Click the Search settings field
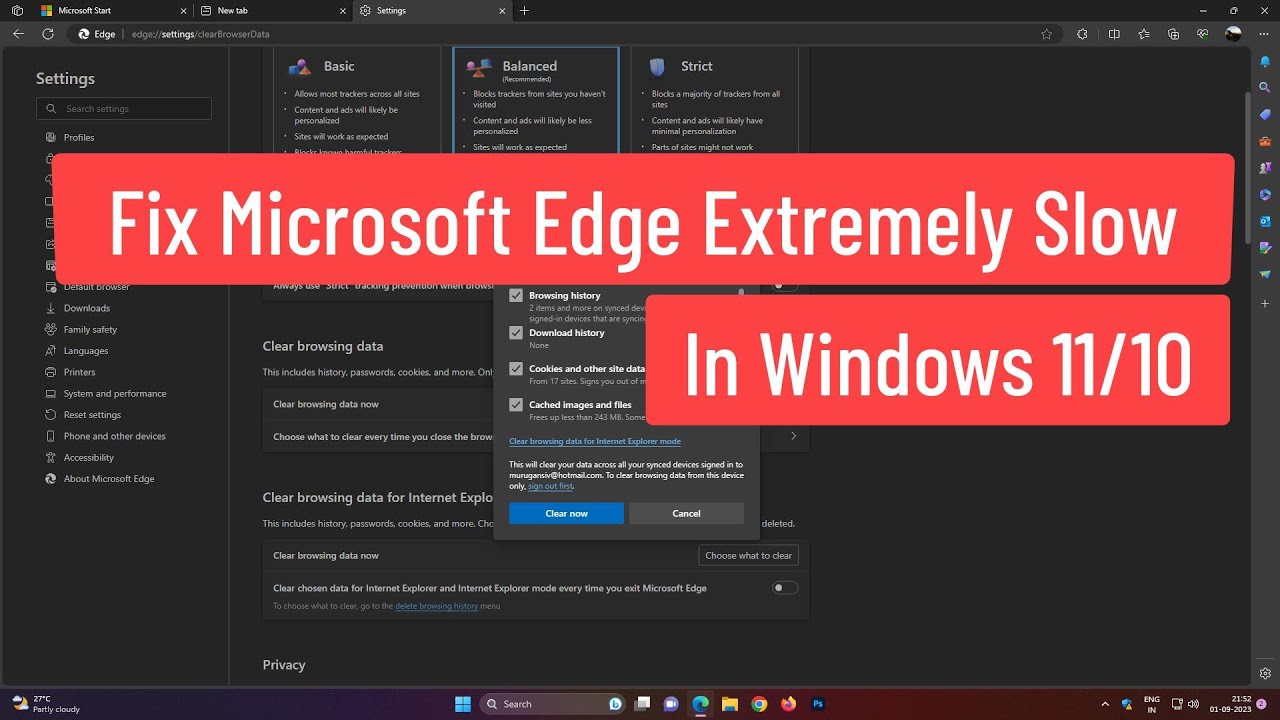This screenshot has height=720, width=1280. click(x=124, y=108)
